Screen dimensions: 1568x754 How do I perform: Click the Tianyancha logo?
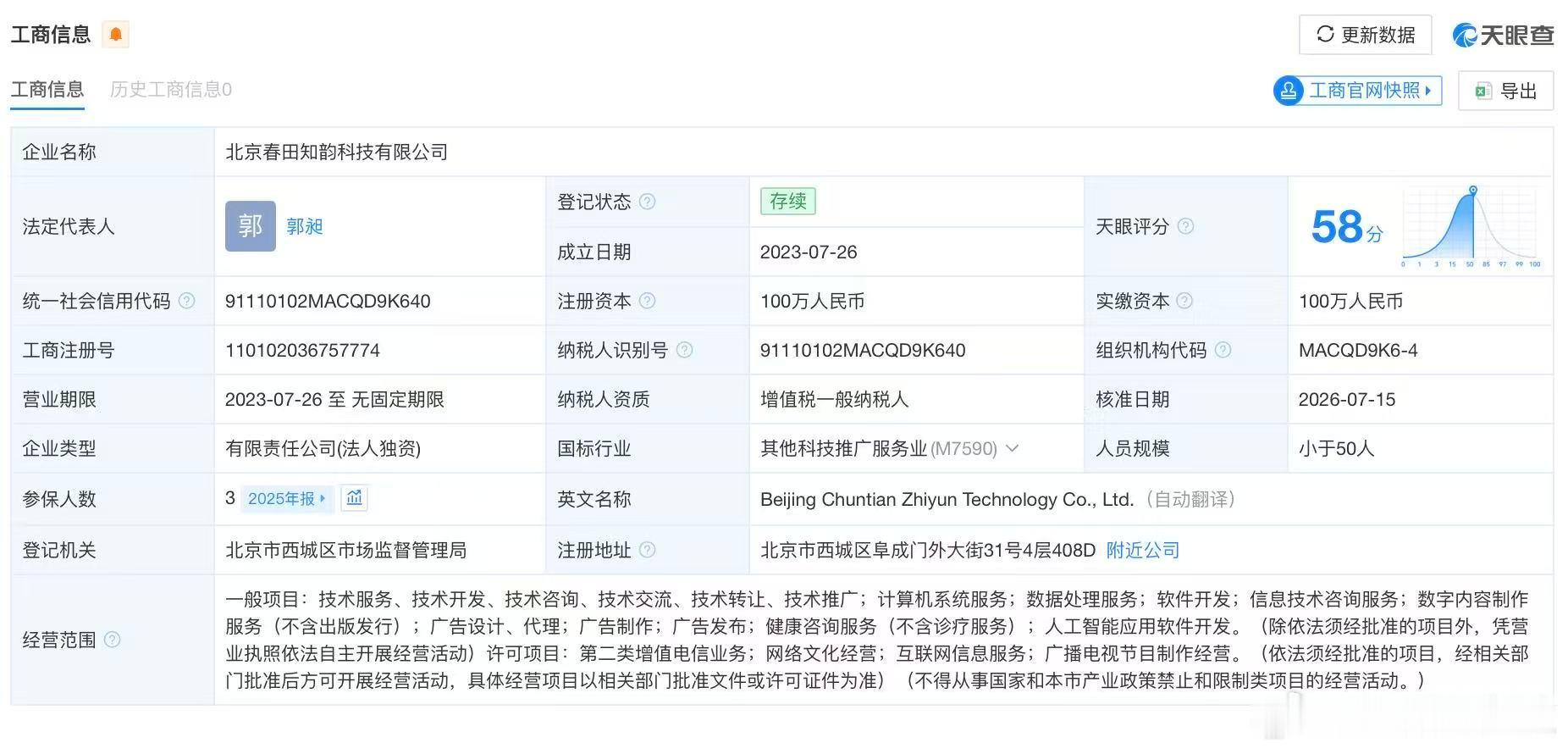click(1504, 35)
